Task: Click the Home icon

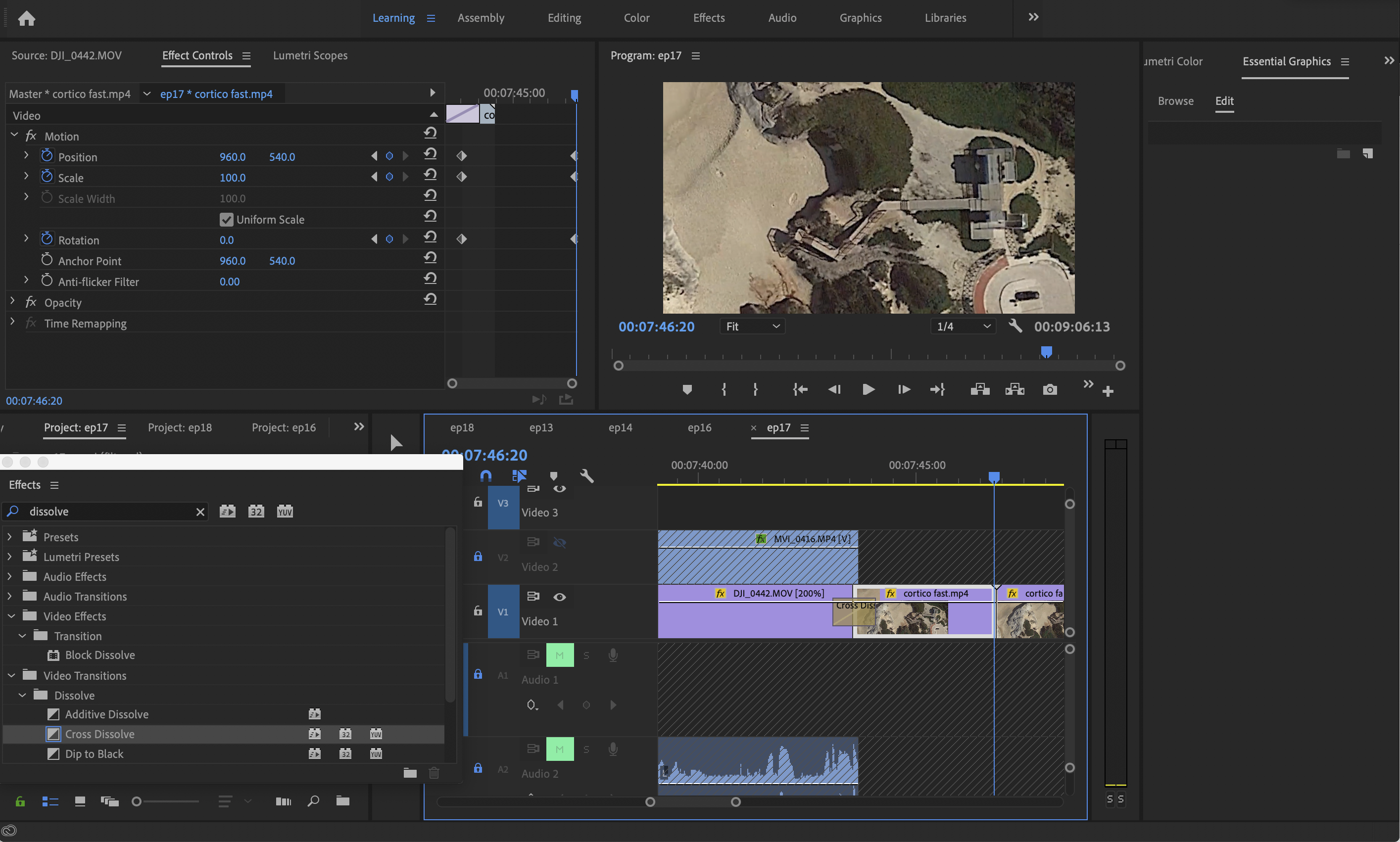Action: (x=26, y=19)
